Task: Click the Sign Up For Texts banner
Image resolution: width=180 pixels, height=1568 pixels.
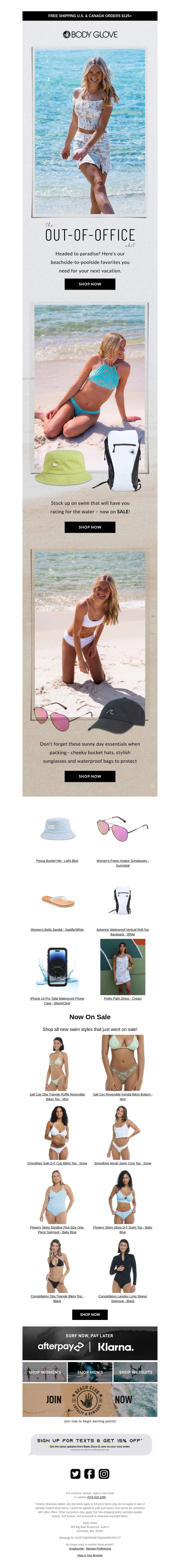Action: click(90, 1444)
